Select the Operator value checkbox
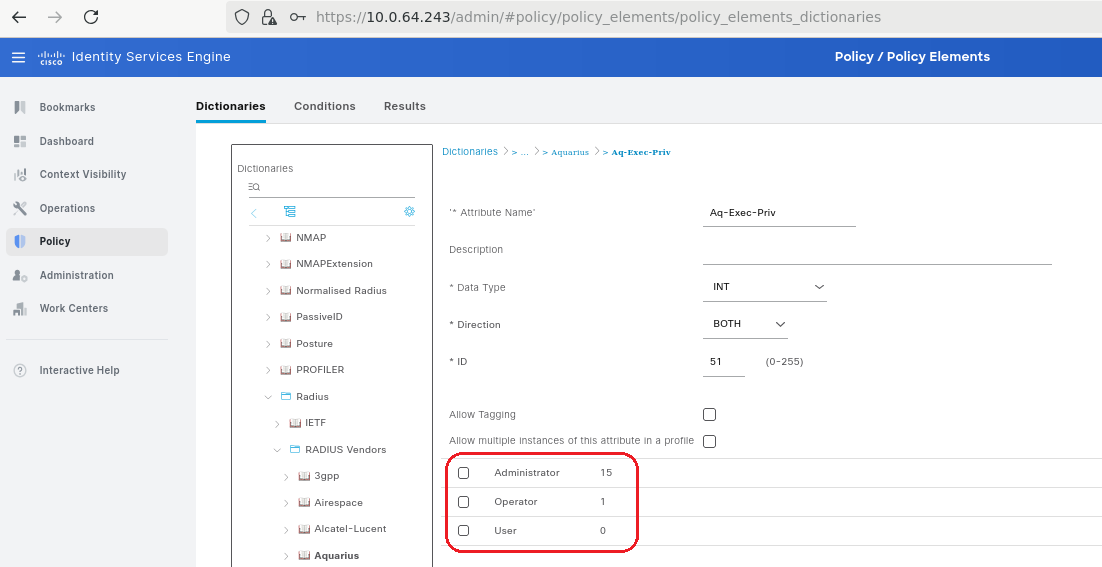This screenshot has width=1102, height=567. coord(463,502)
